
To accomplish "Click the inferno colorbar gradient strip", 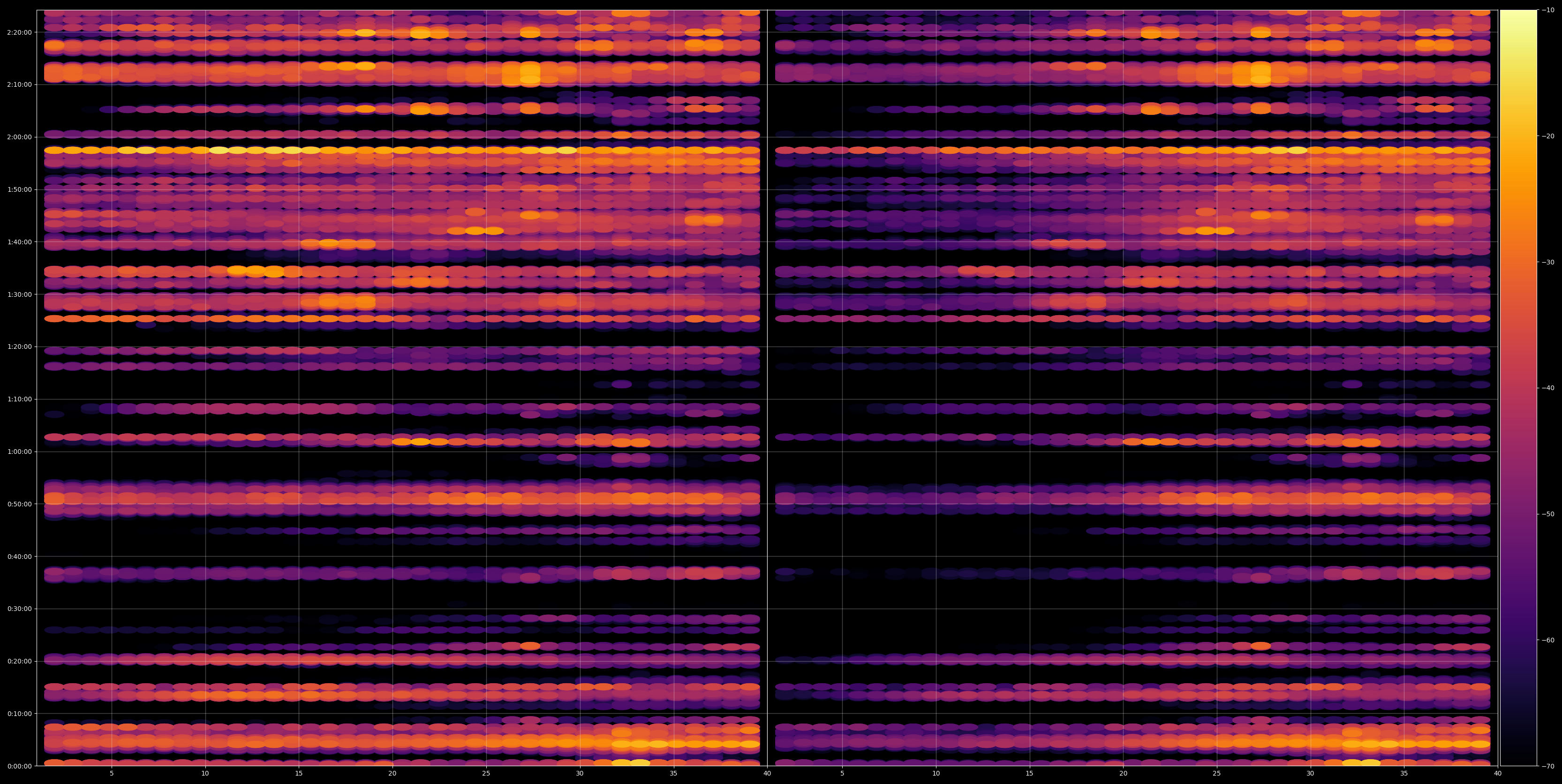I will tap(1518, 388).
